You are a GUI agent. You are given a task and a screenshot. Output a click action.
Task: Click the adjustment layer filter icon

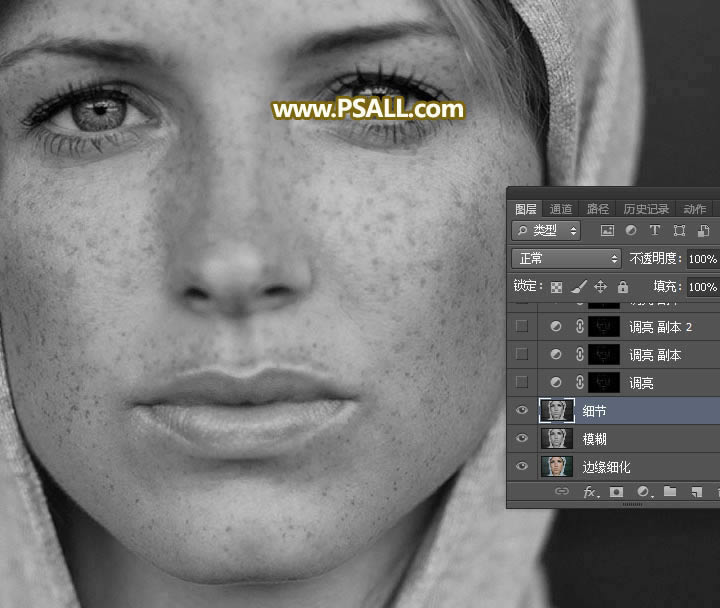pyautogui.click(x=630, y=231)
